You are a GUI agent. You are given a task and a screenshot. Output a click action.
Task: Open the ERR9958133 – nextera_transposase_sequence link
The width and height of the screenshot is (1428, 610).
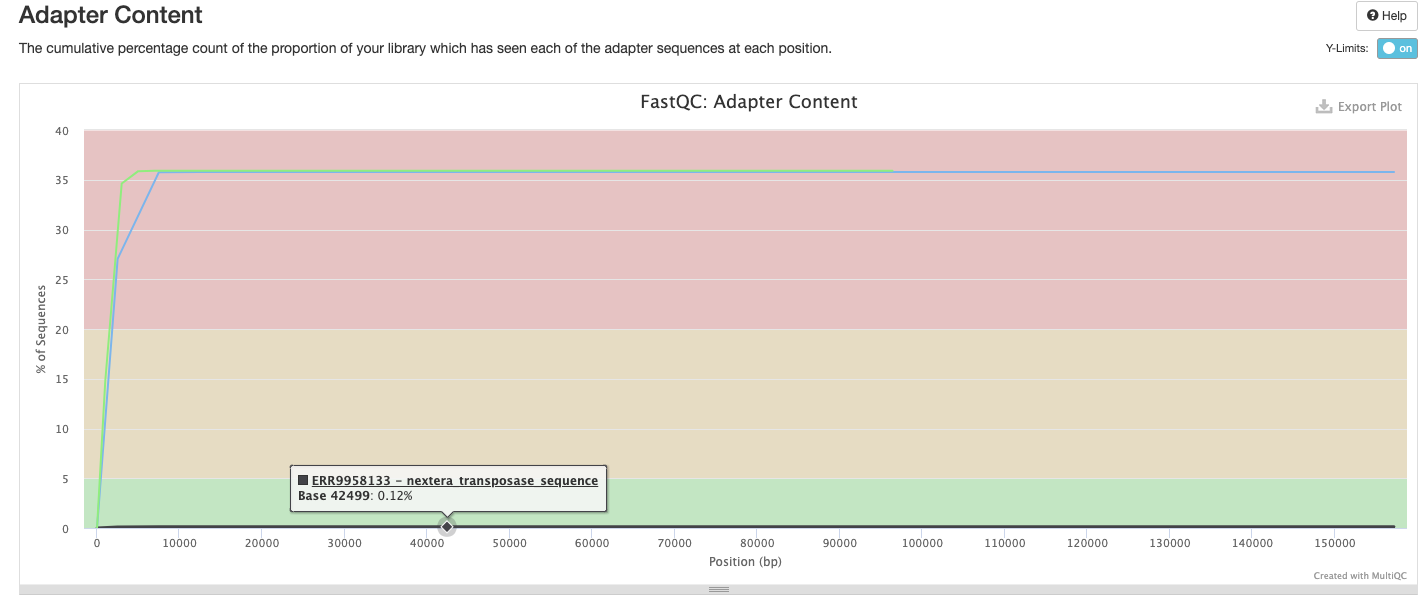click(454, 480)
